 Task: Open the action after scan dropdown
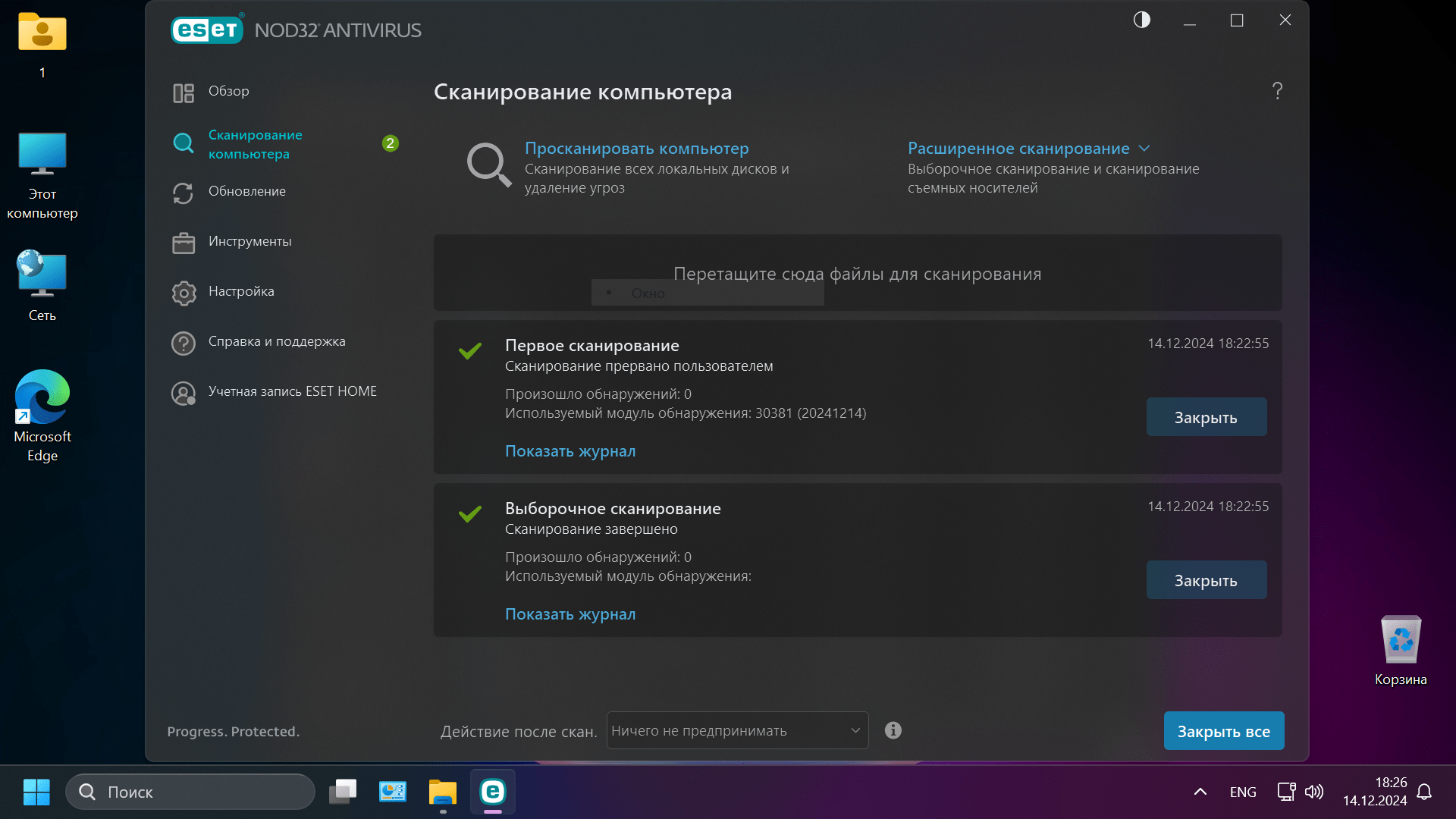pyautogui.click(x=737, y=731)
